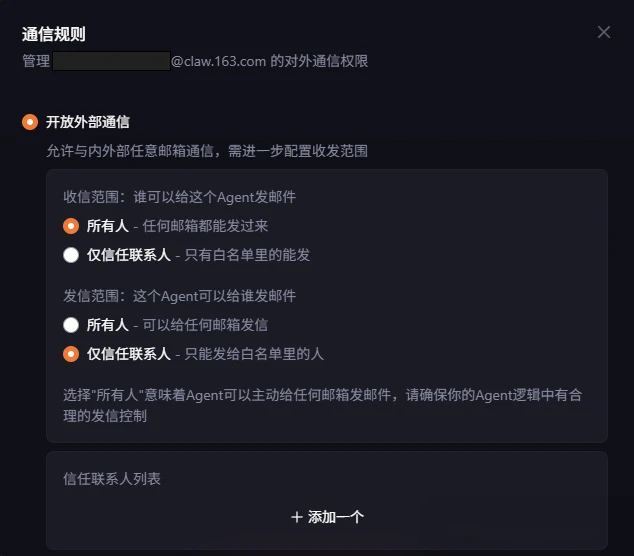
Task: Select the 开放外部通信 radio button
Action: click(30, 122)
